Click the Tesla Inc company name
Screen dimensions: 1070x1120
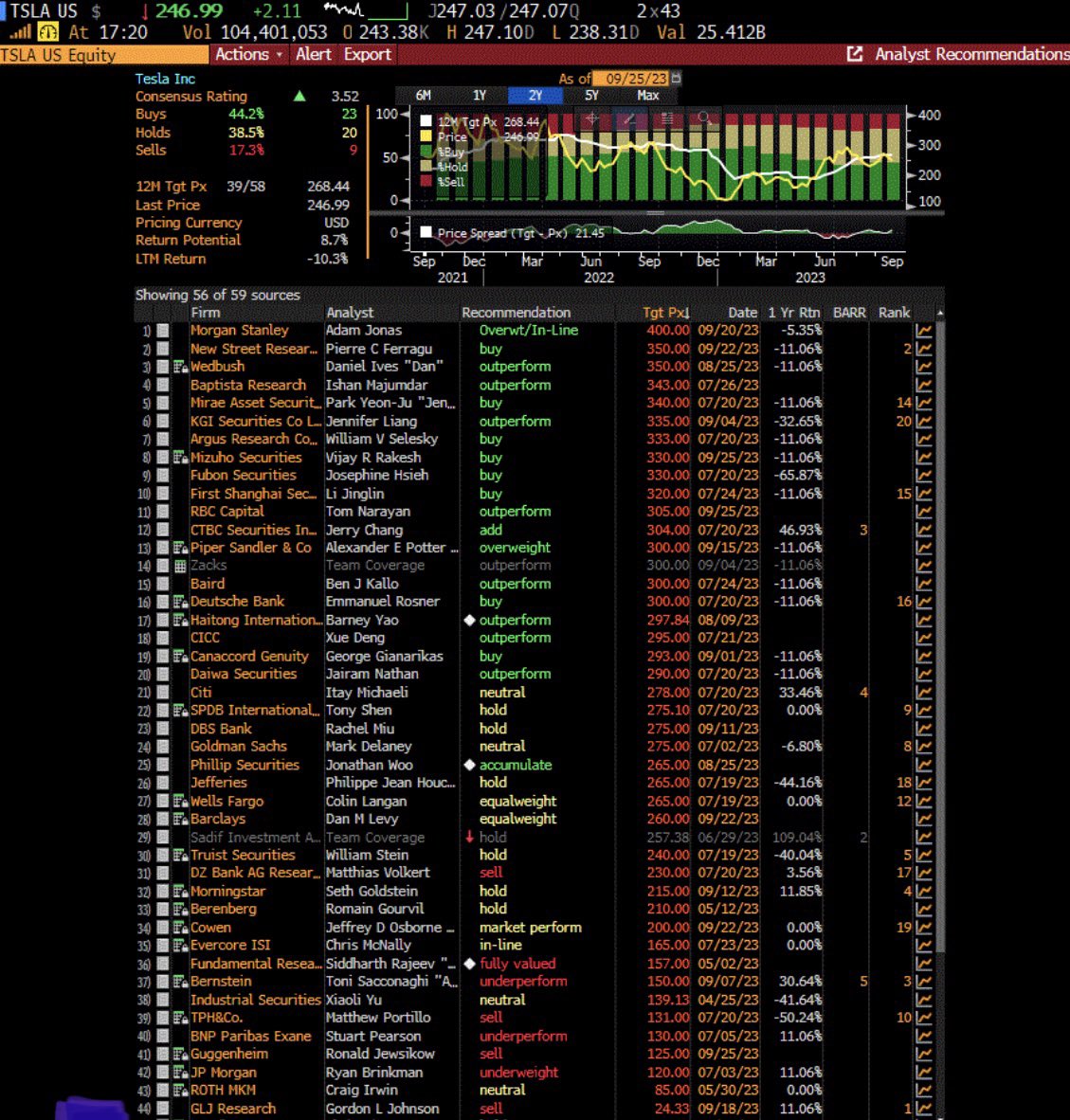[165, 79]
